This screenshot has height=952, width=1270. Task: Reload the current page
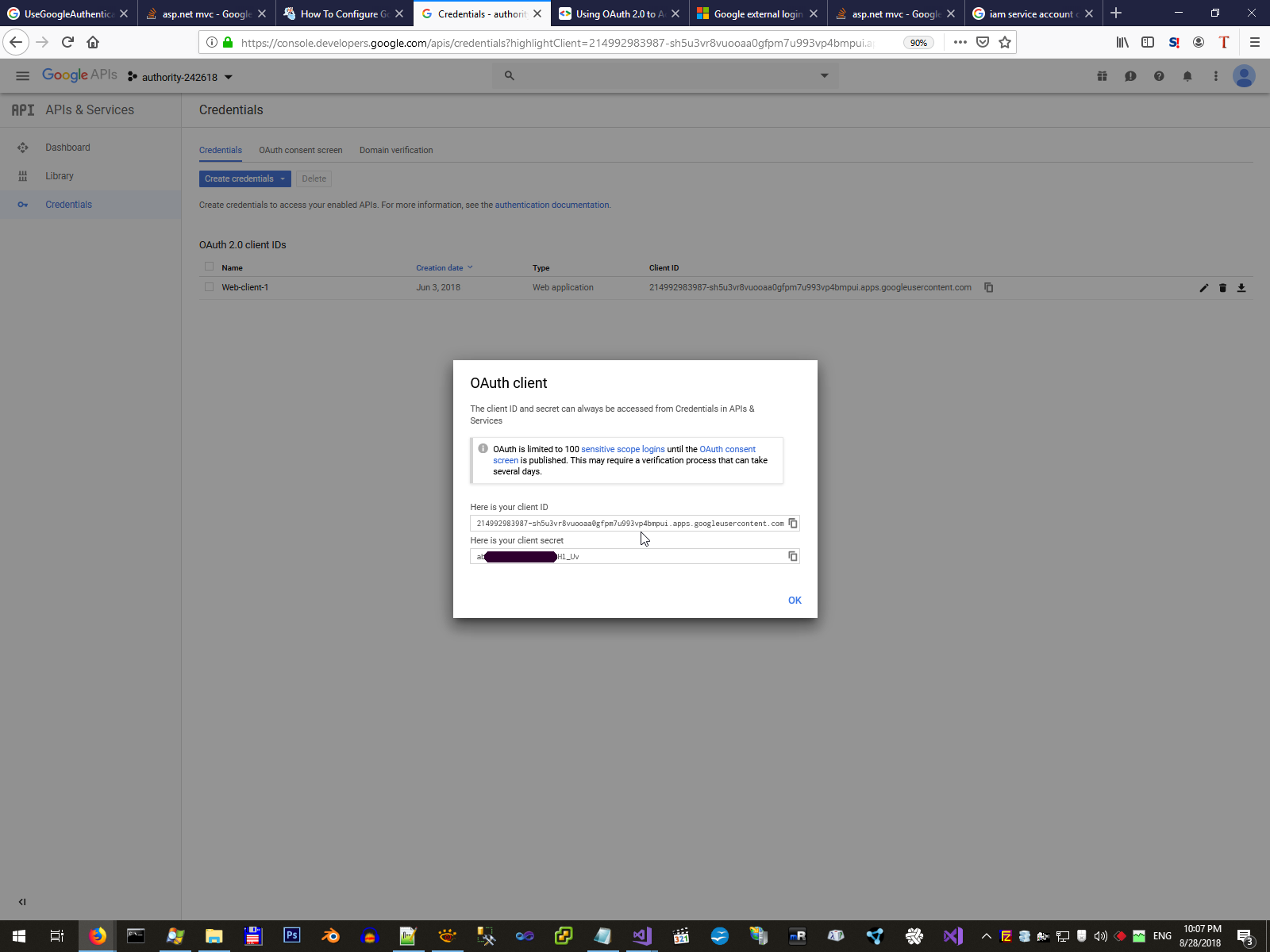coord(67,42)
